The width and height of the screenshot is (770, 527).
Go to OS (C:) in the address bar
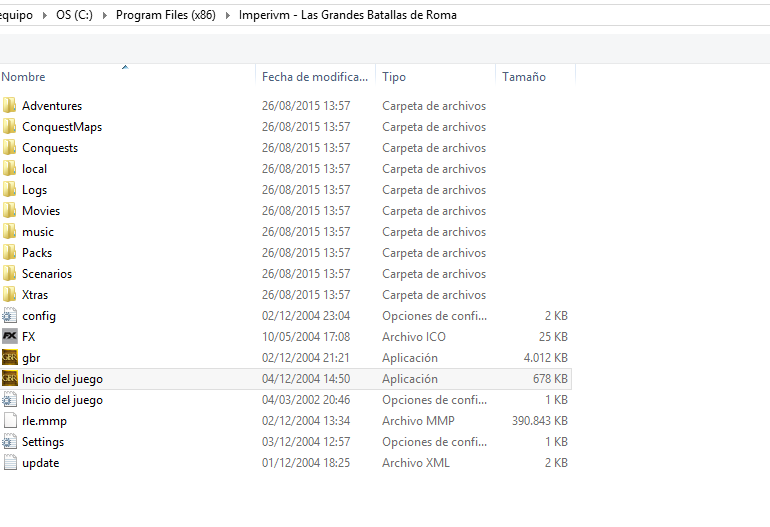(x=74, y=15)
